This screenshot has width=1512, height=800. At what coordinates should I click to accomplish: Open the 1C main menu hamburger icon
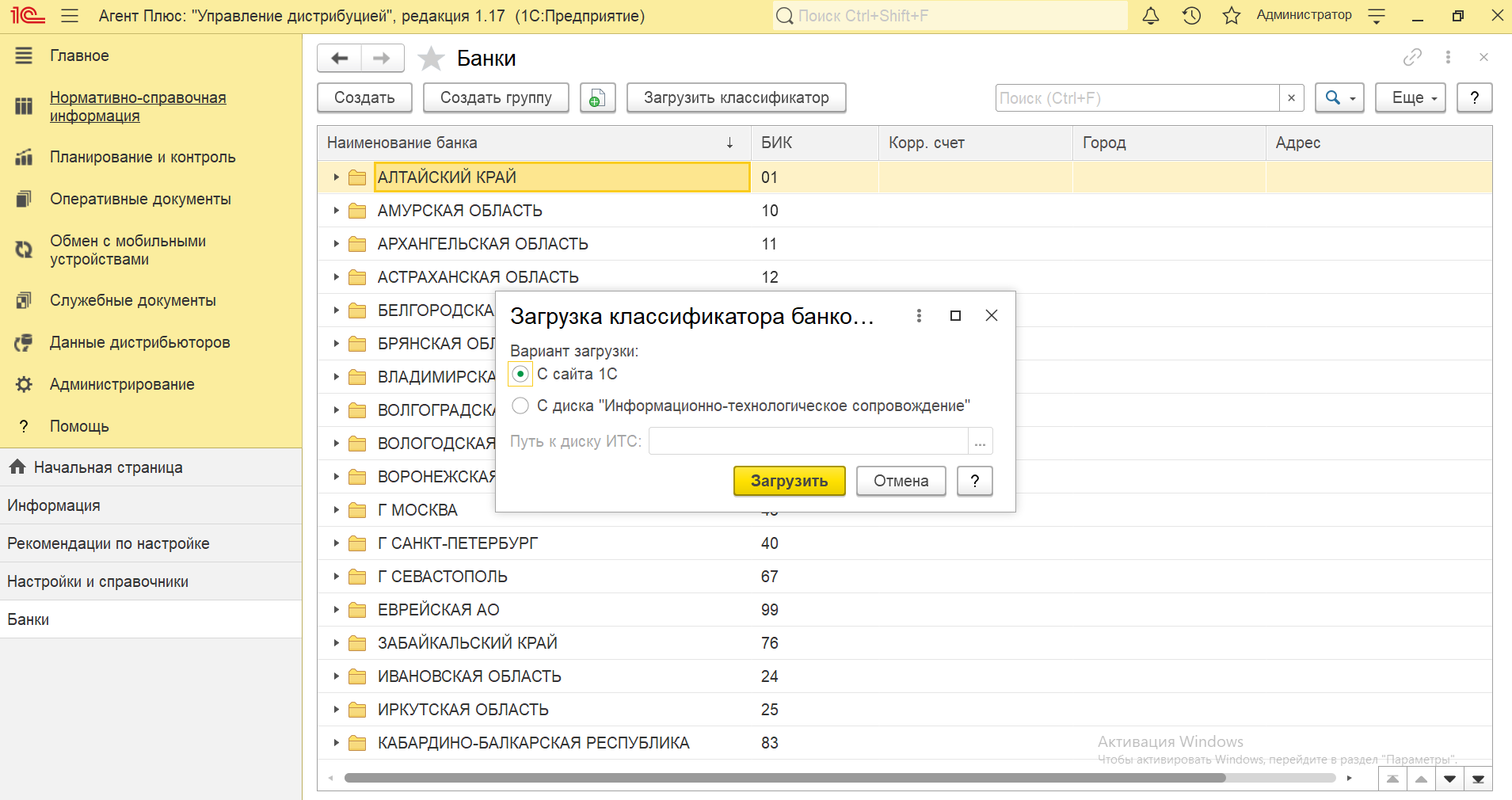coord(70,16)
